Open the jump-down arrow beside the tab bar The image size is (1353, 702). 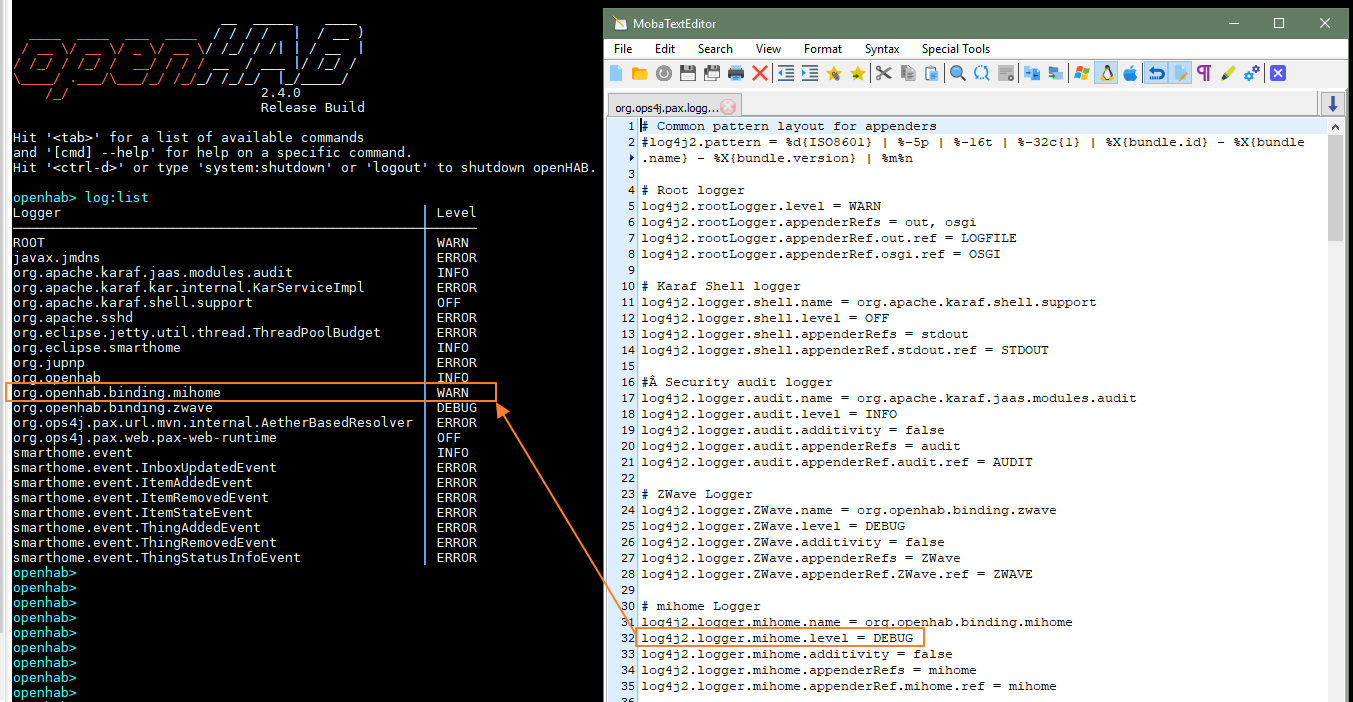coord(1334,104)
